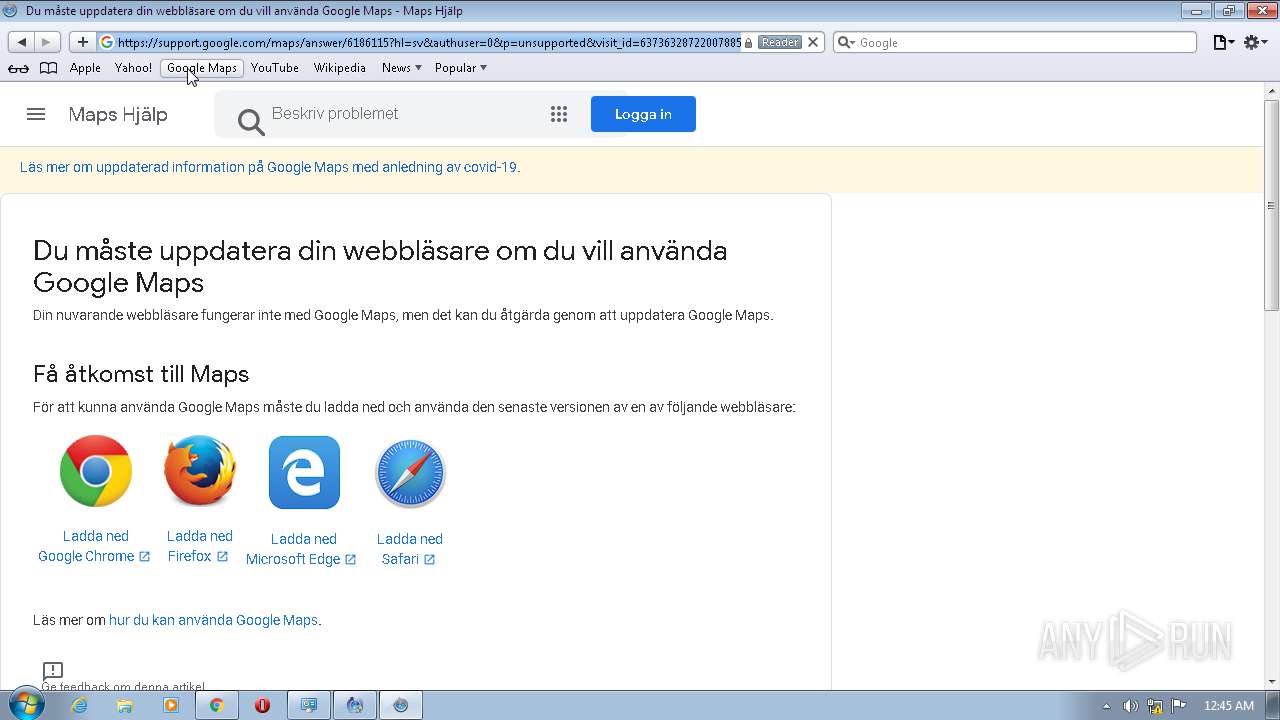Click the search magnifier icon
1280x720 pixels.
pos(251,121)
